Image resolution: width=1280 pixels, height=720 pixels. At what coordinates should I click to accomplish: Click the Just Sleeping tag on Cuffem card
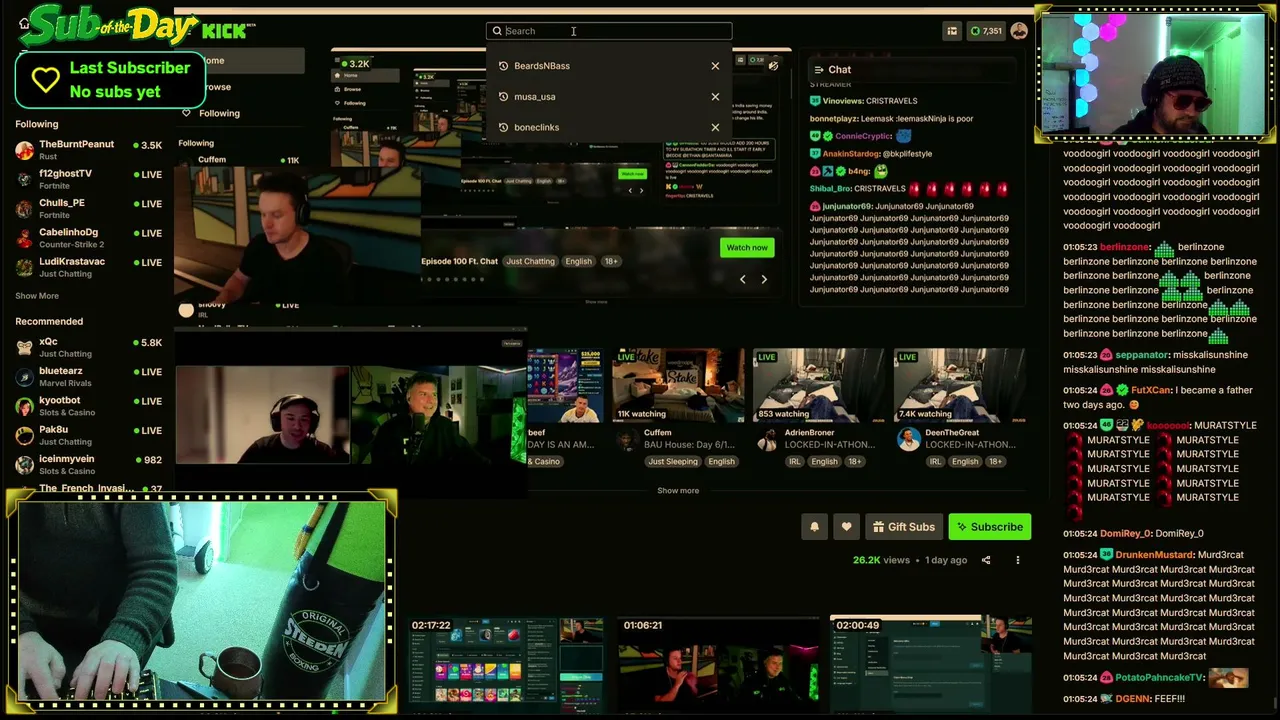click(672, 462)
